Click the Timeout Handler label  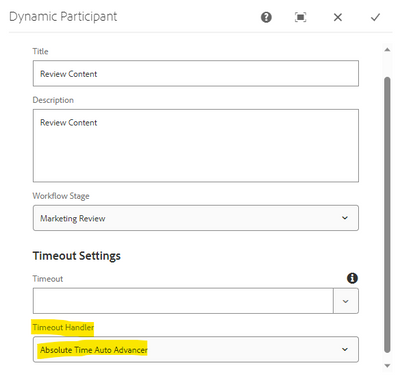tap(63, 327)
